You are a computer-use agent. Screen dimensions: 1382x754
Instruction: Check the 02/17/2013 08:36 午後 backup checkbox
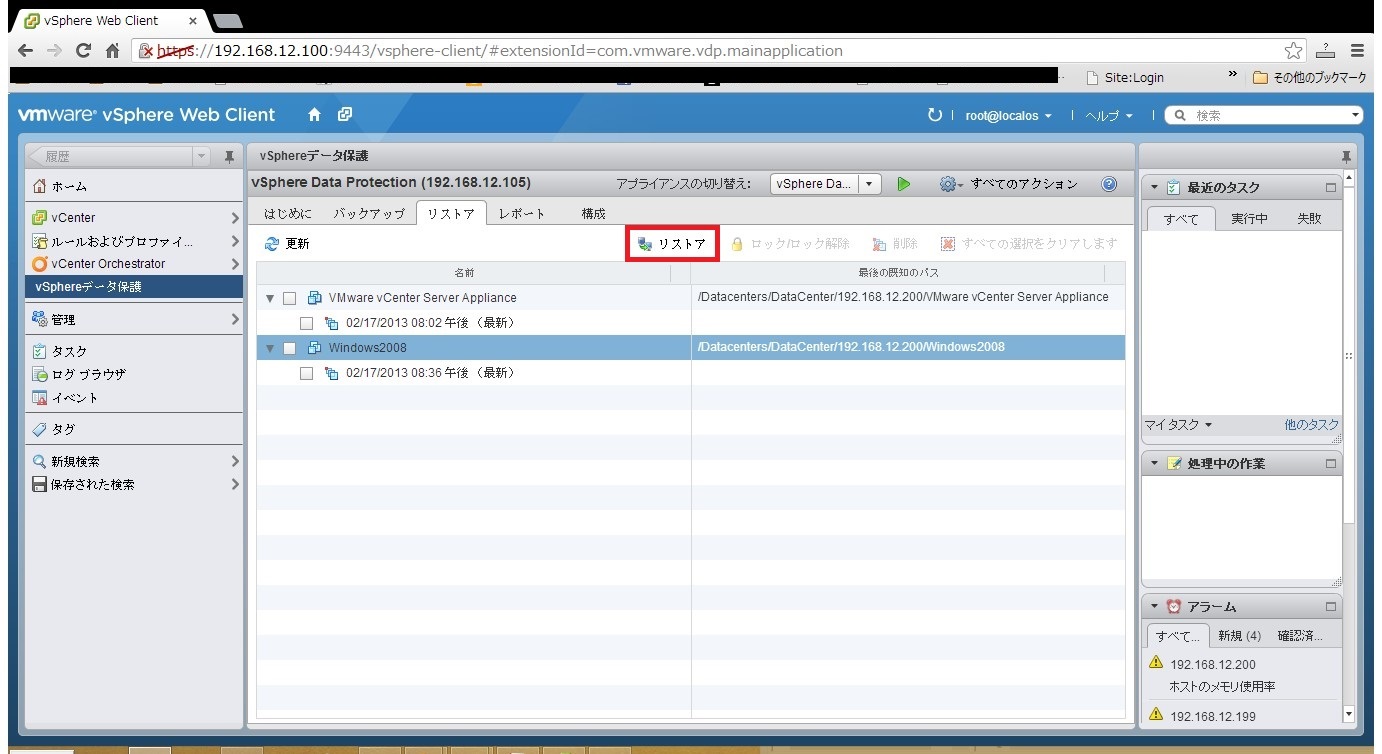point(307,373)
